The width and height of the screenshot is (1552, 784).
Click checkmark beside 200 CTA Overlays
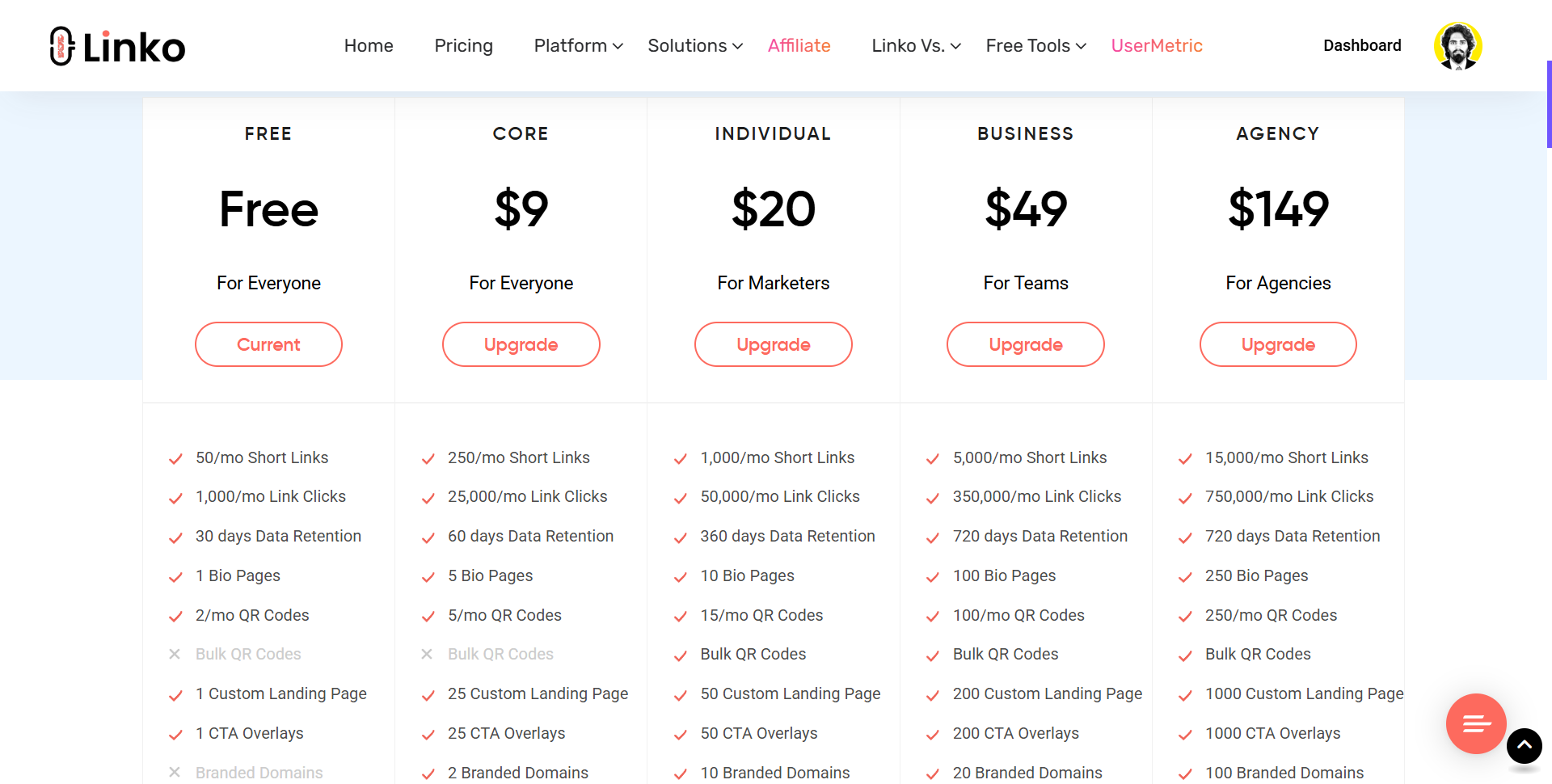(933, 735)
